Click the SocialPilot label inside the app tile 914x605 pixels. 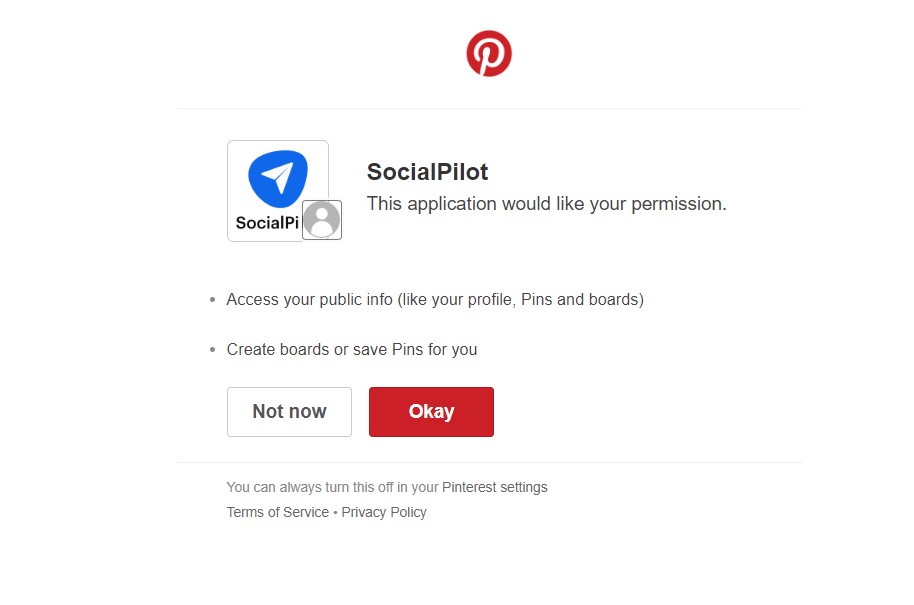265,222
